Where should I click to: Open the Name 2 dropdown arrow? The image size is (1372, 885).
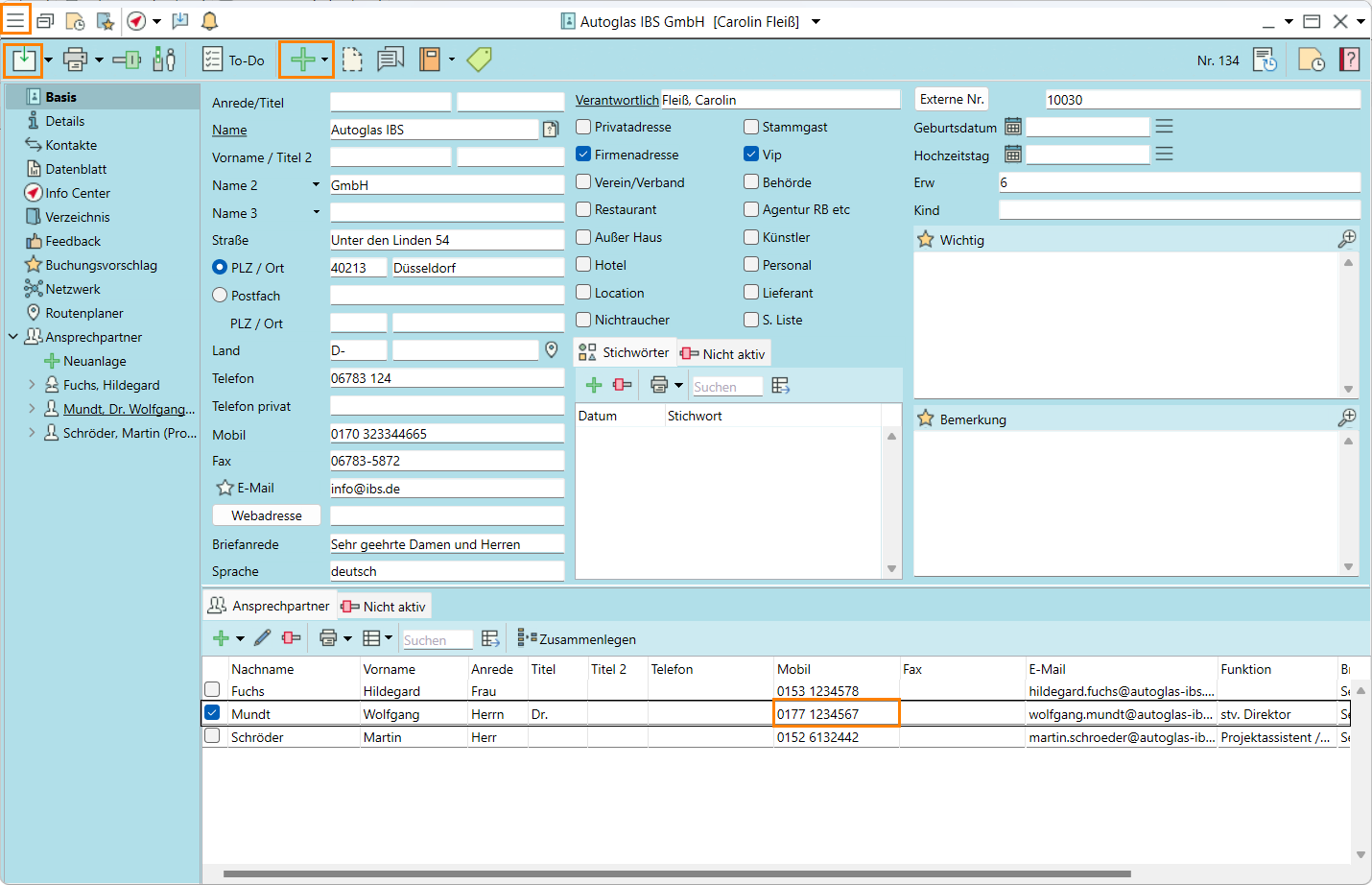tap(316, 185)
